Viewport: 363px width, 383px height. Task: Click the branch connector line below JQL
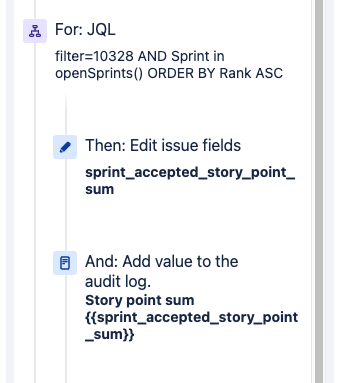[66, 113]
